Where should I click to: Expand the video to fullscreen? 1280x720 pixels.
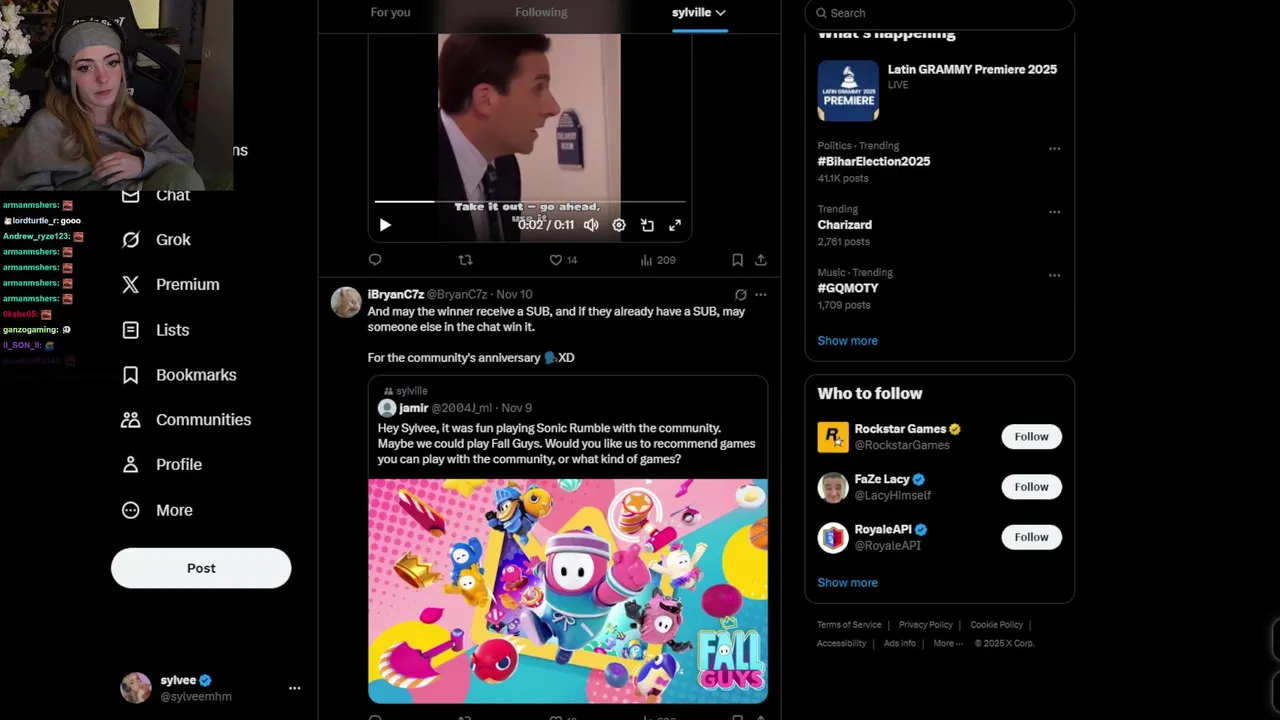[675, 225]
